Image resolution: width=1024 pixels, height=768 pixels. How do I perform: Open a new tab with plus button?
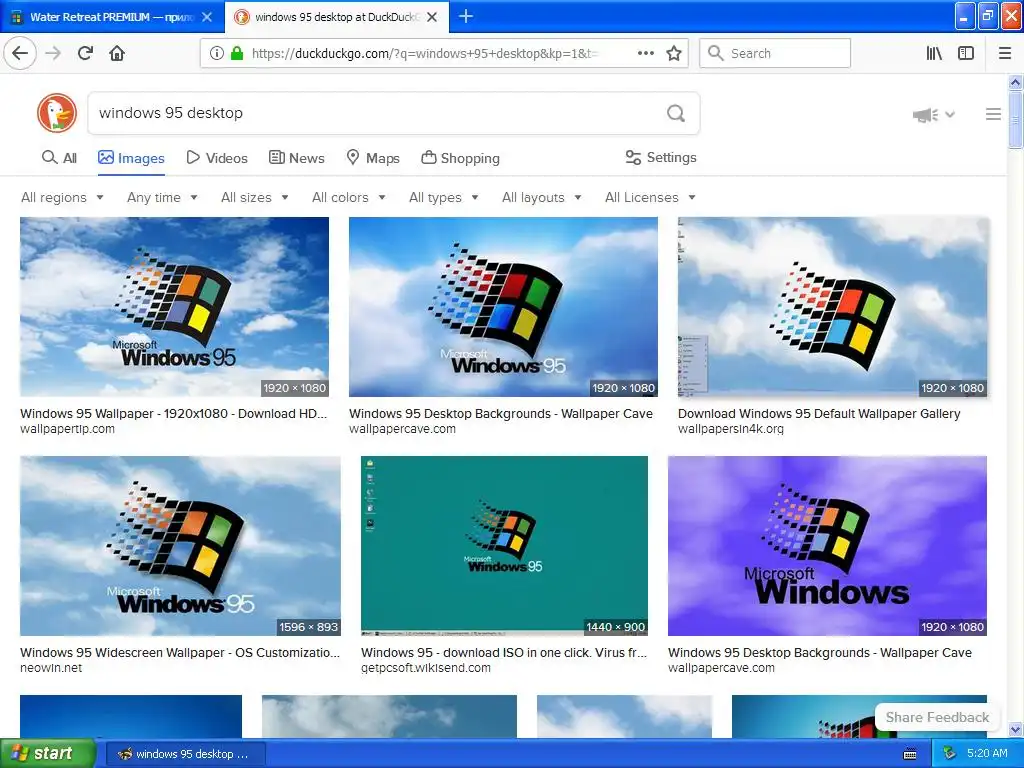click(466, 16)
